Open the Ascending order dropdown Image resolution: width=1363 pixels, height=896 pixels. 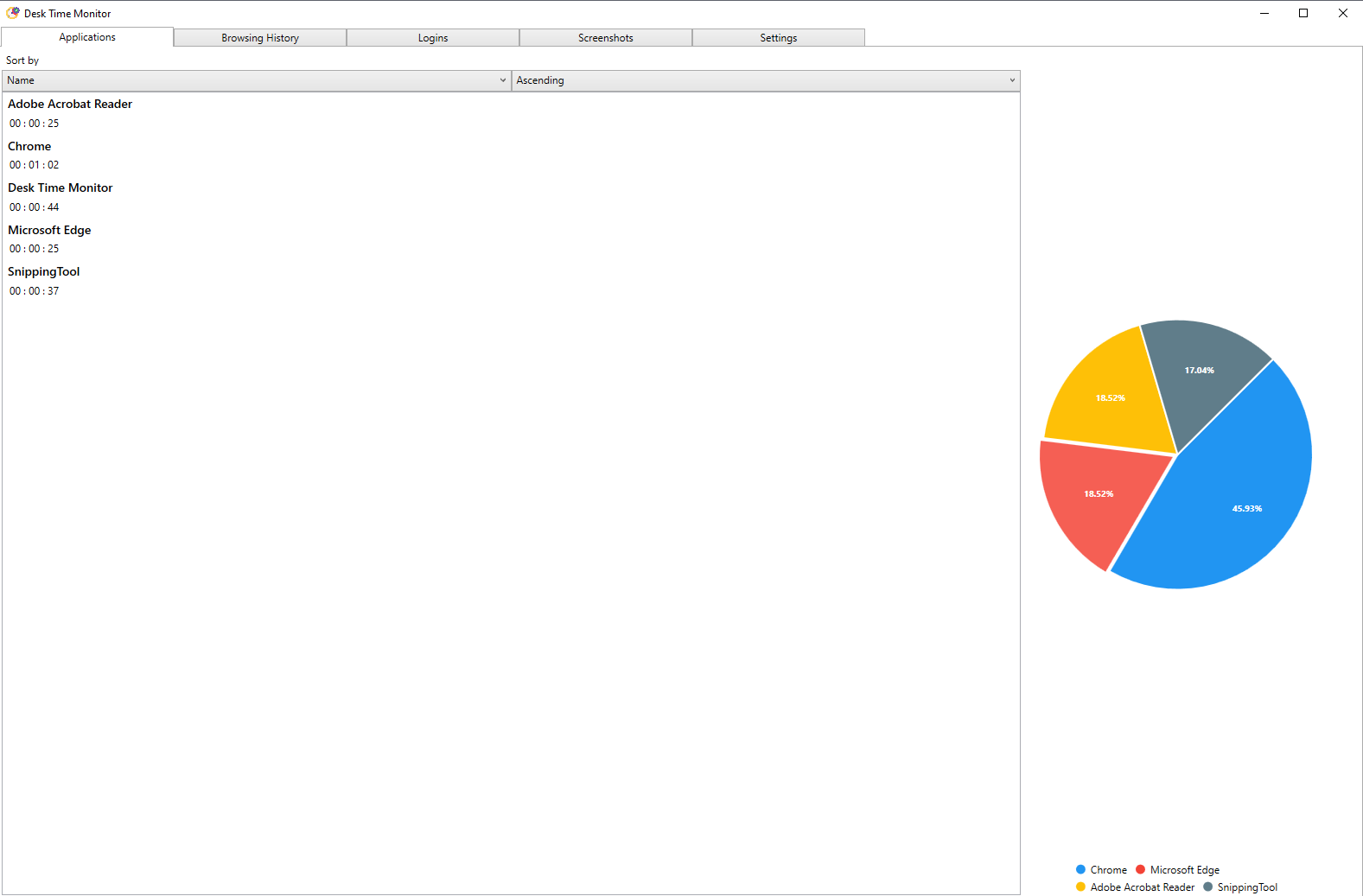click(x=766, y=80)
